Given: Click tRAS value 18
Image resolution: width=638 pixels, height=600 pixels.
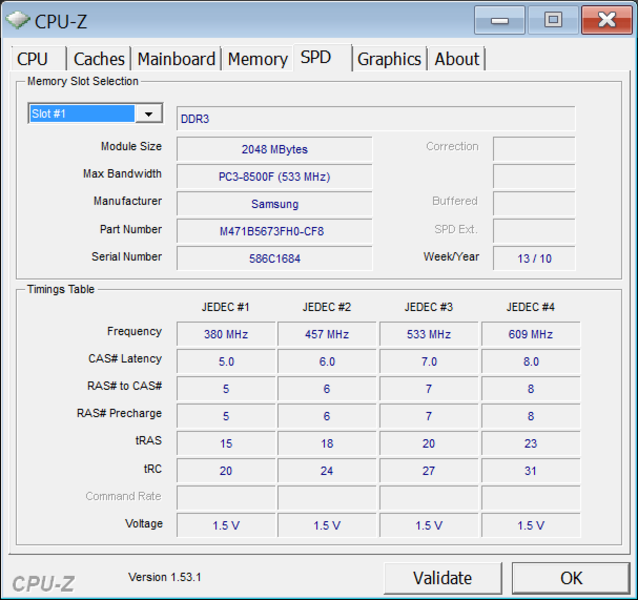Looking at the screenshot, I should pyautogui.click(x=327, y=443).
